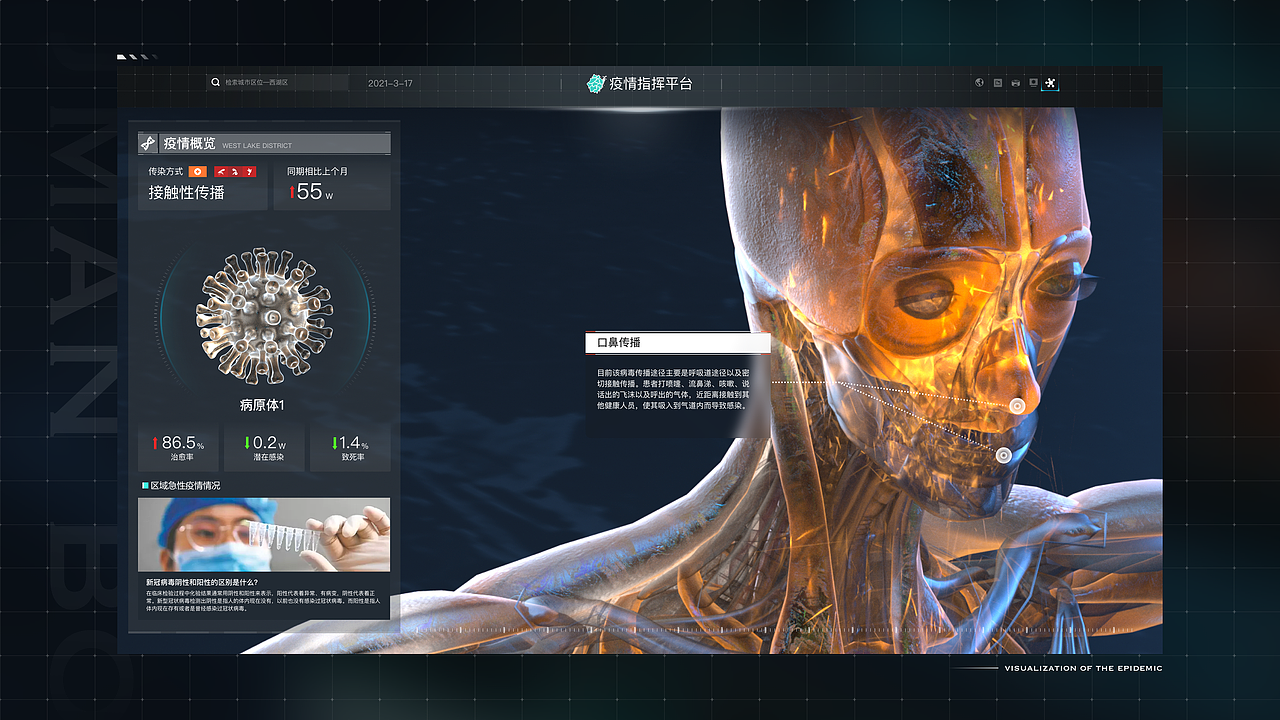Click the search magnifier icon
This screenshot has height=720, width=1280.
coord(215,83)
